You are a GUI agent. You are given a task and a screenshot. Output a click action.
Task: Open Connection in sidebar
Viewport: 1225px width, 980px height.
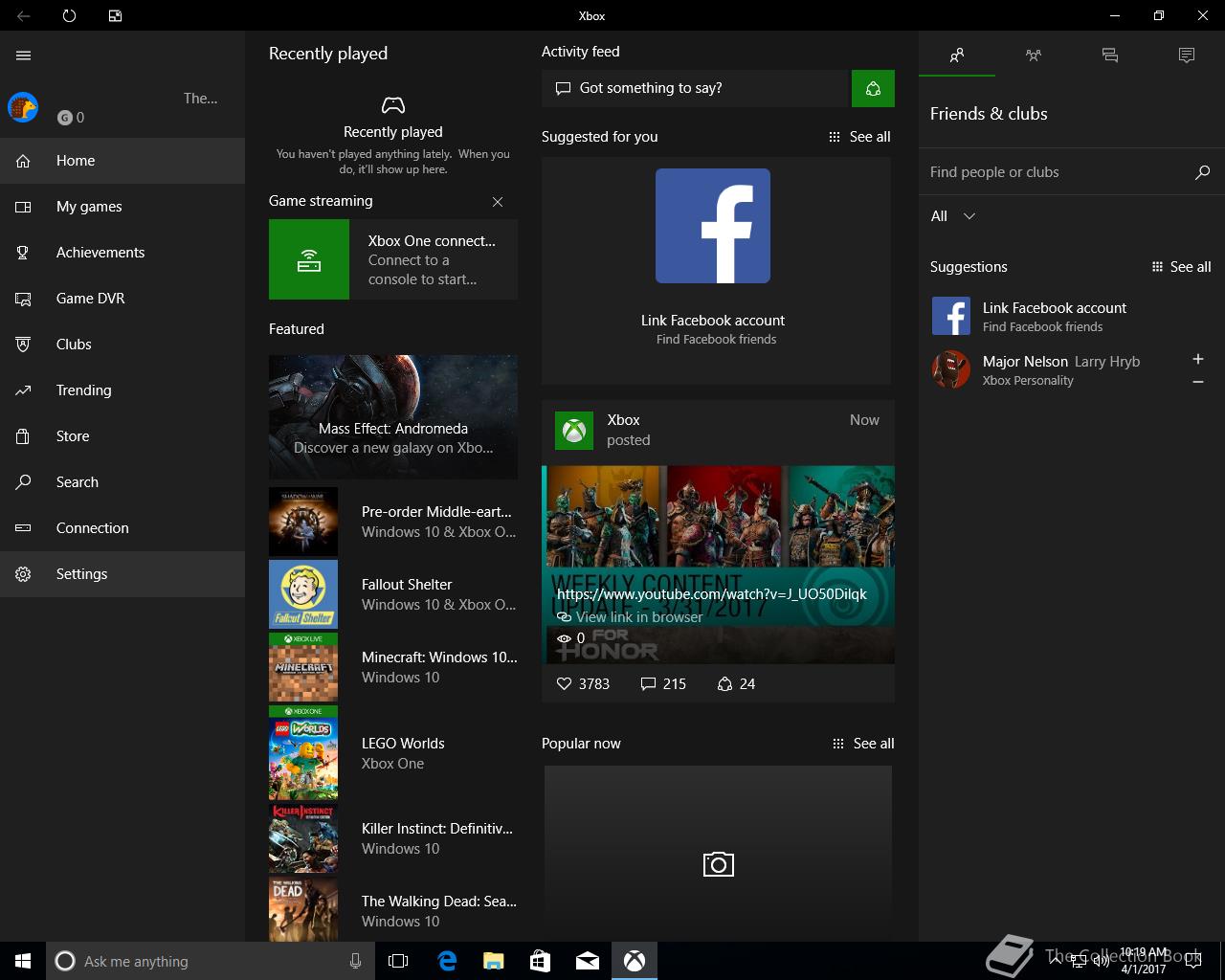coord(122,528)
